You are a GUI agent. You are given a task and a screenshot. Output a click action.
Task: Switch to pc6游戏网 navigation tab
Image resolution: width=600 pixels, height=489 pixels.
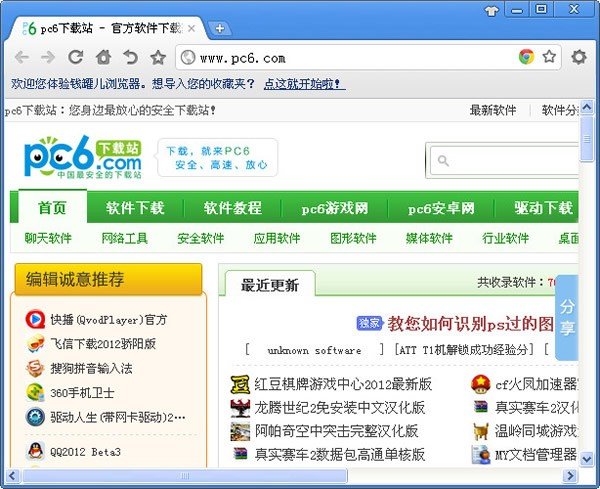(334, 208)
